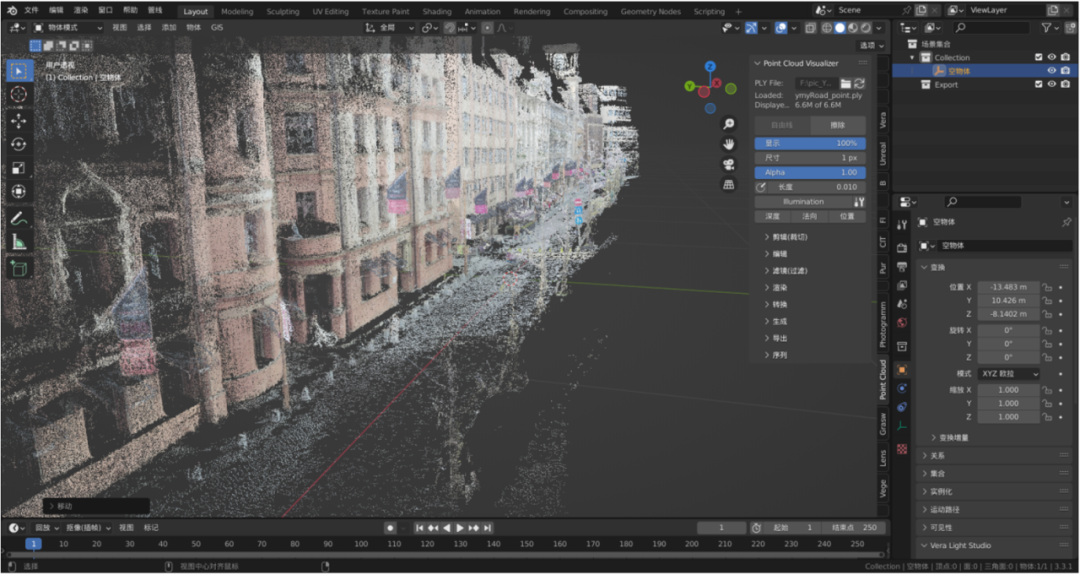
Task: Select the Measure tool
Action: tap(19, 242)
